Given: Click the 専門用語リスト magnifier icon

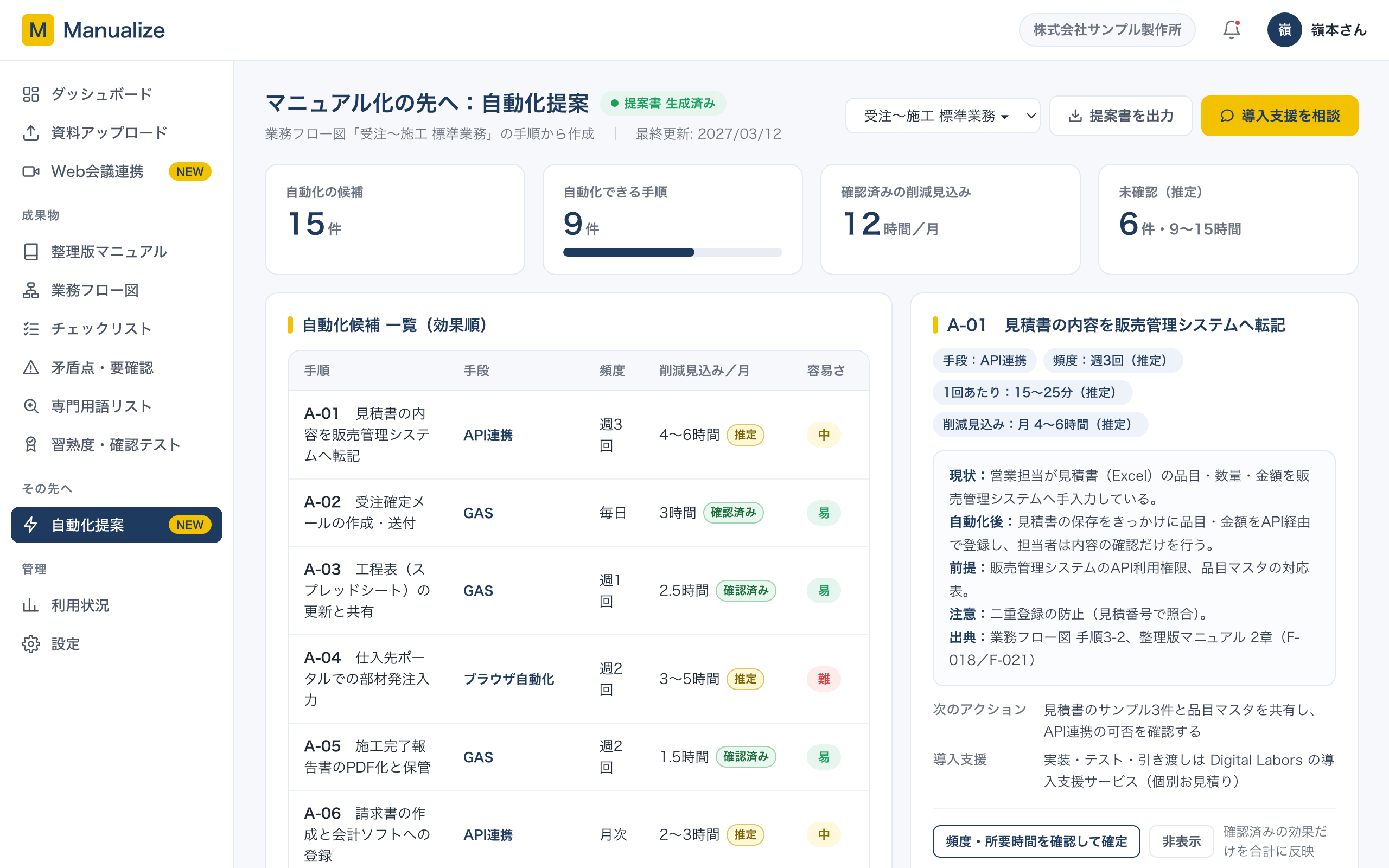Looking at the screenshot, I should pyautogui.click(x=31, y=406).
